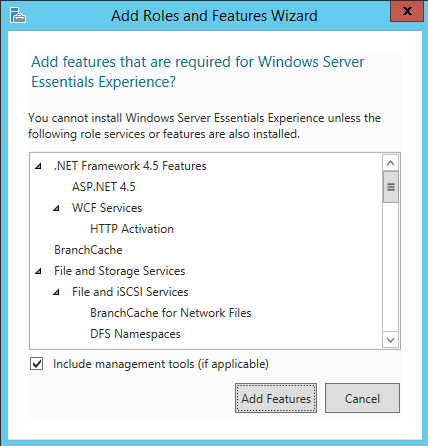This screenshot has width=428, height=446.
Task: Select the .NET Framework 4.5 Features label
Action: (130, 166)
